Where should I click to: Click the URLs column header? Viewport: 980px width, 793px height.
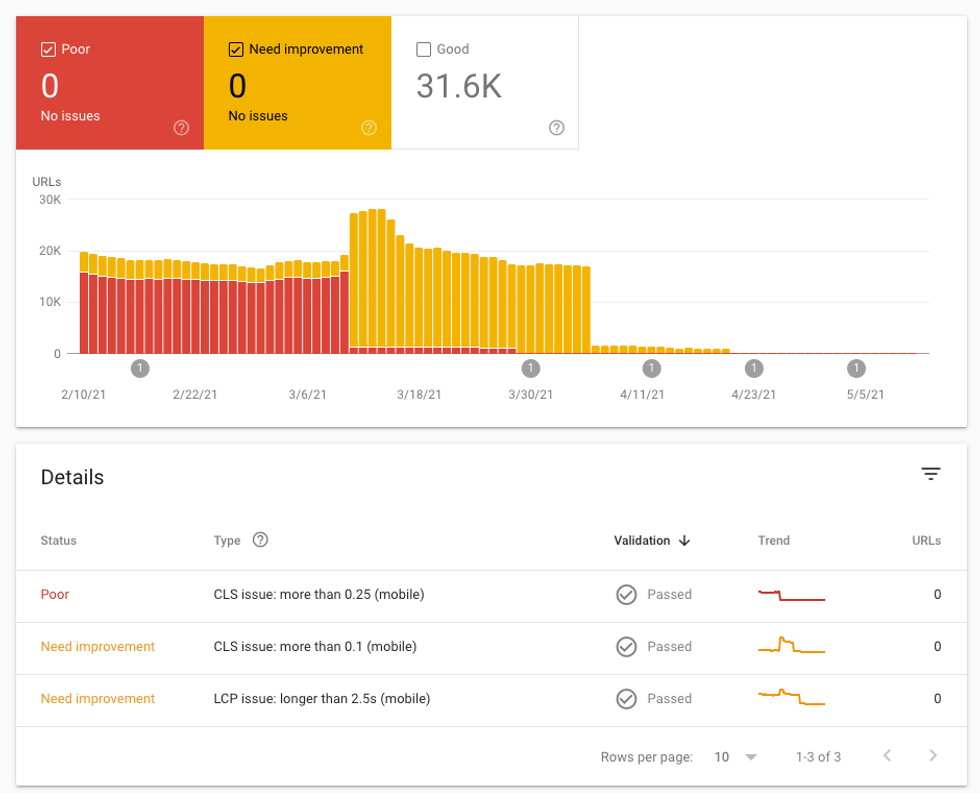coord(926,540)
